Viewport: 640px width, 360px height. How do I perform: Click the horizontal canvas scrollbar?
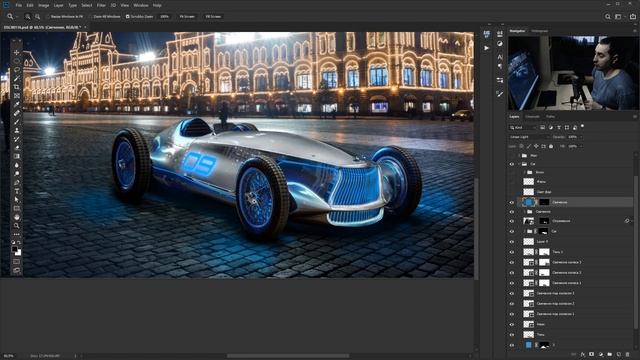[288, 356]
